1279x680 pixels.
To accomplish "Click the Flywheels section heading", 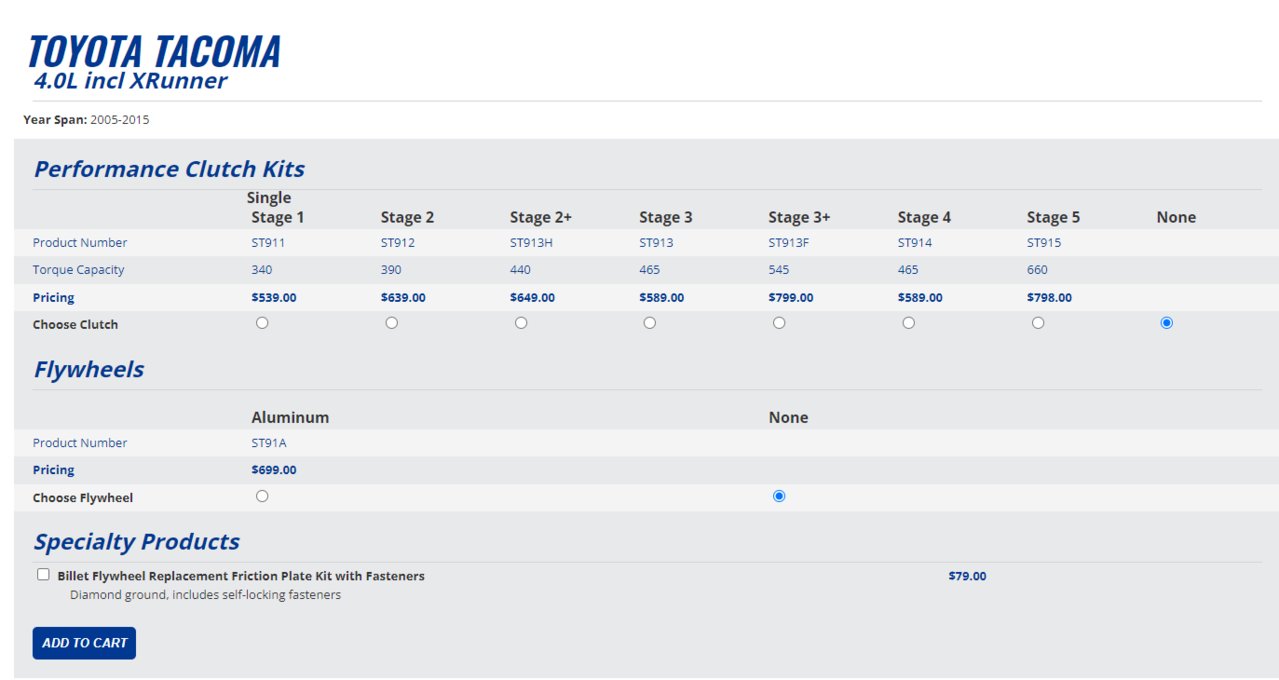I will (x=89, y=369).
